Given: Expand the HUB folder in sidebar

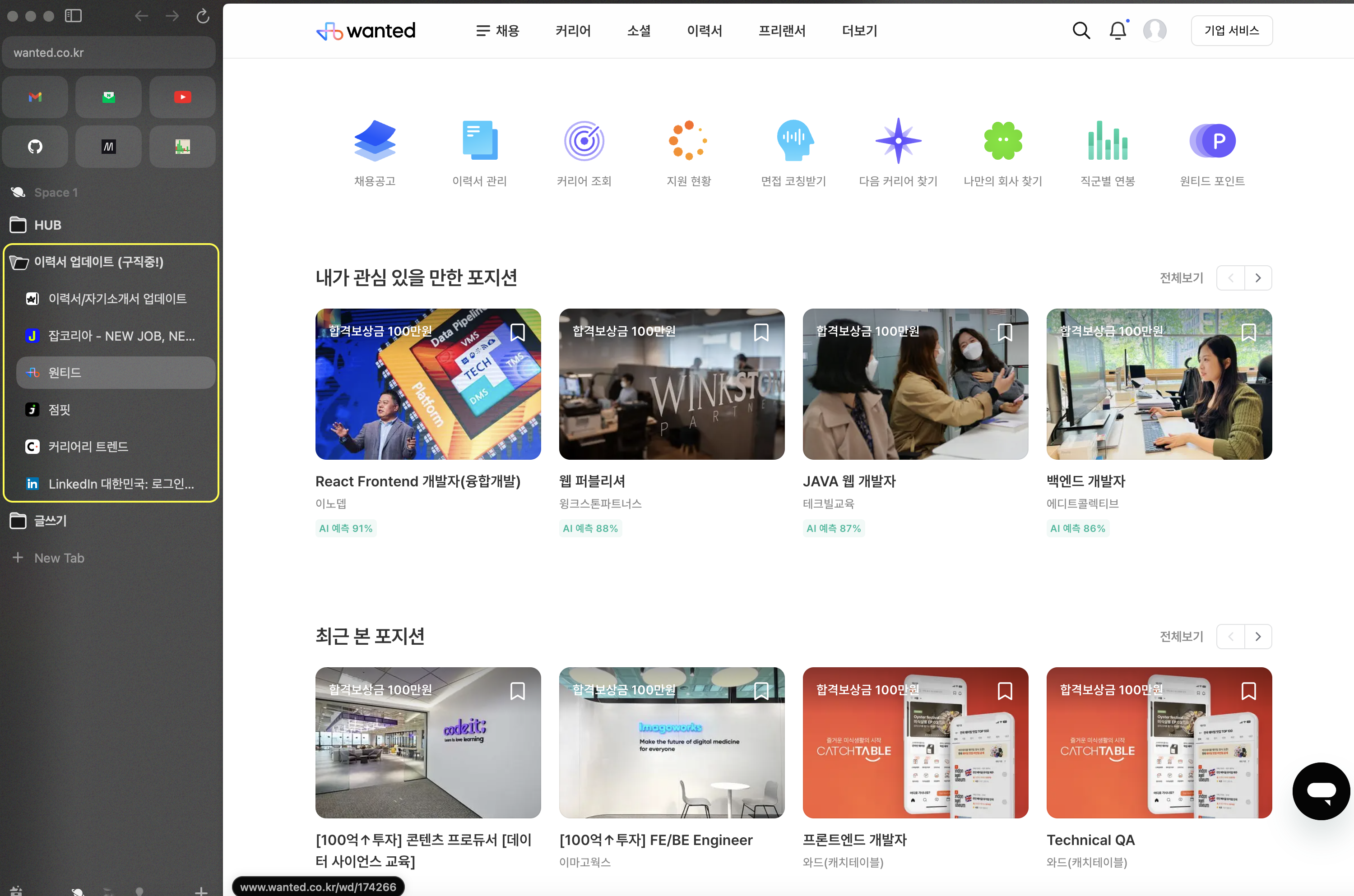Looking at the screenshot, I should (47, 225).
